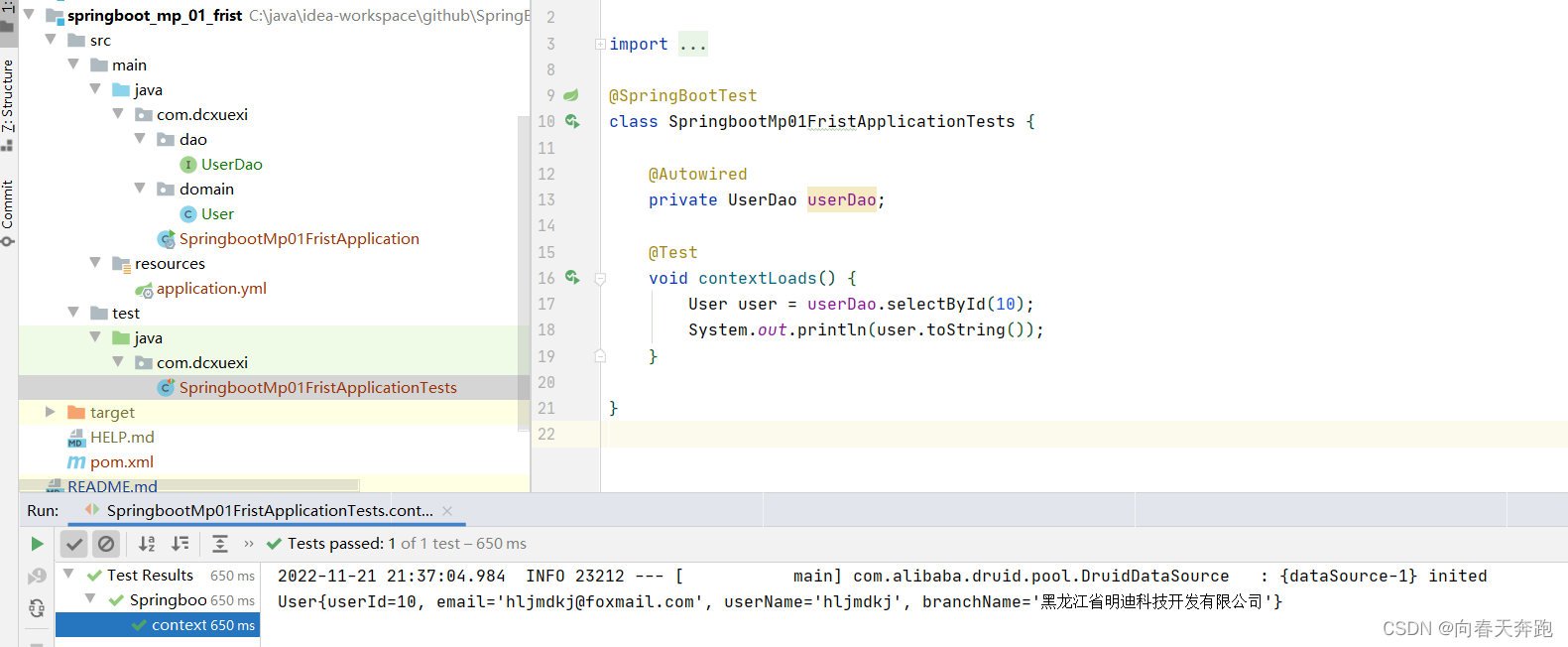The height and width of the screenshot is (647, 1568).
Task: Select Test Results root row
Action: click(158, 576)
